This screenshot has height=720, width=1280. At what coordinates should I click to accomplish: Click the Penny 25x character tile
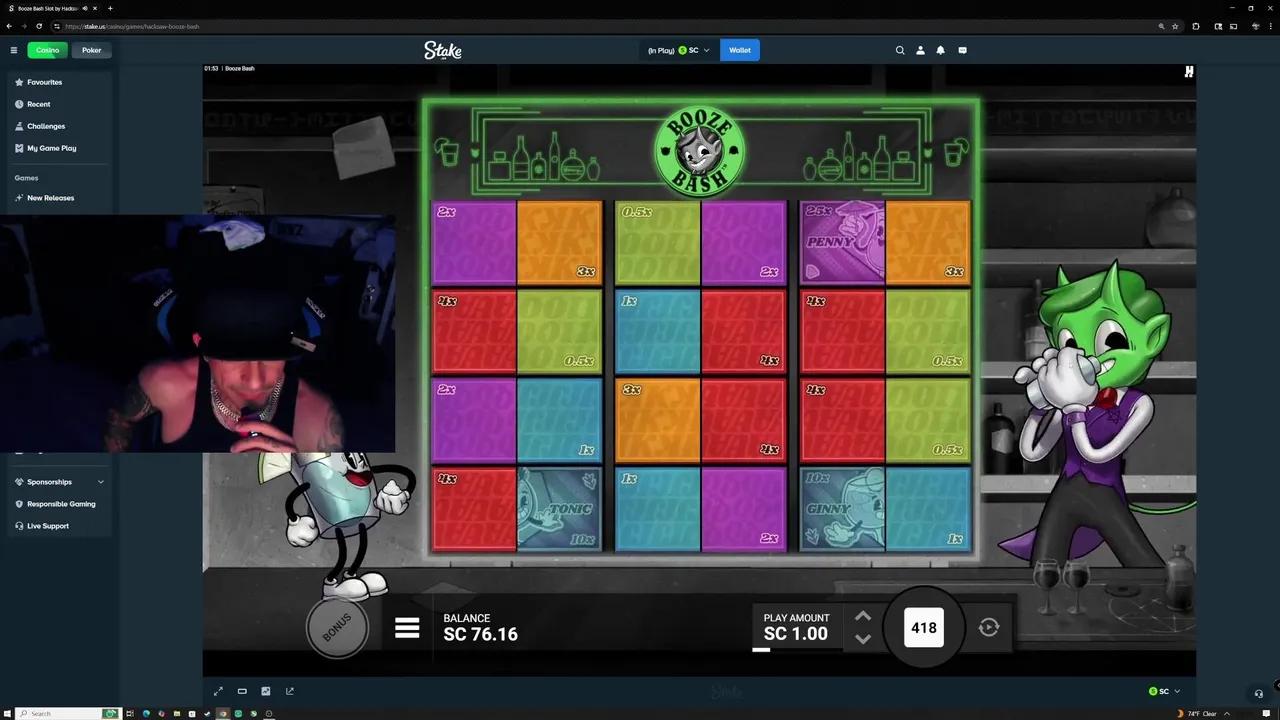pyautogui.click(x=842, y=242)
